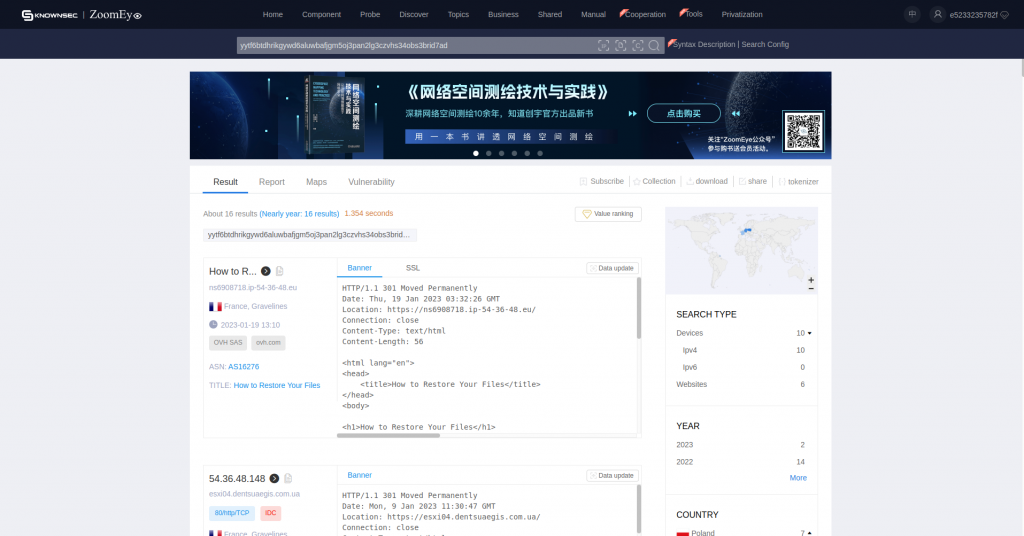Click the document icon next to How to R...
The height and width of the screenshot is (536, 1024).
[x=280, y=271]
